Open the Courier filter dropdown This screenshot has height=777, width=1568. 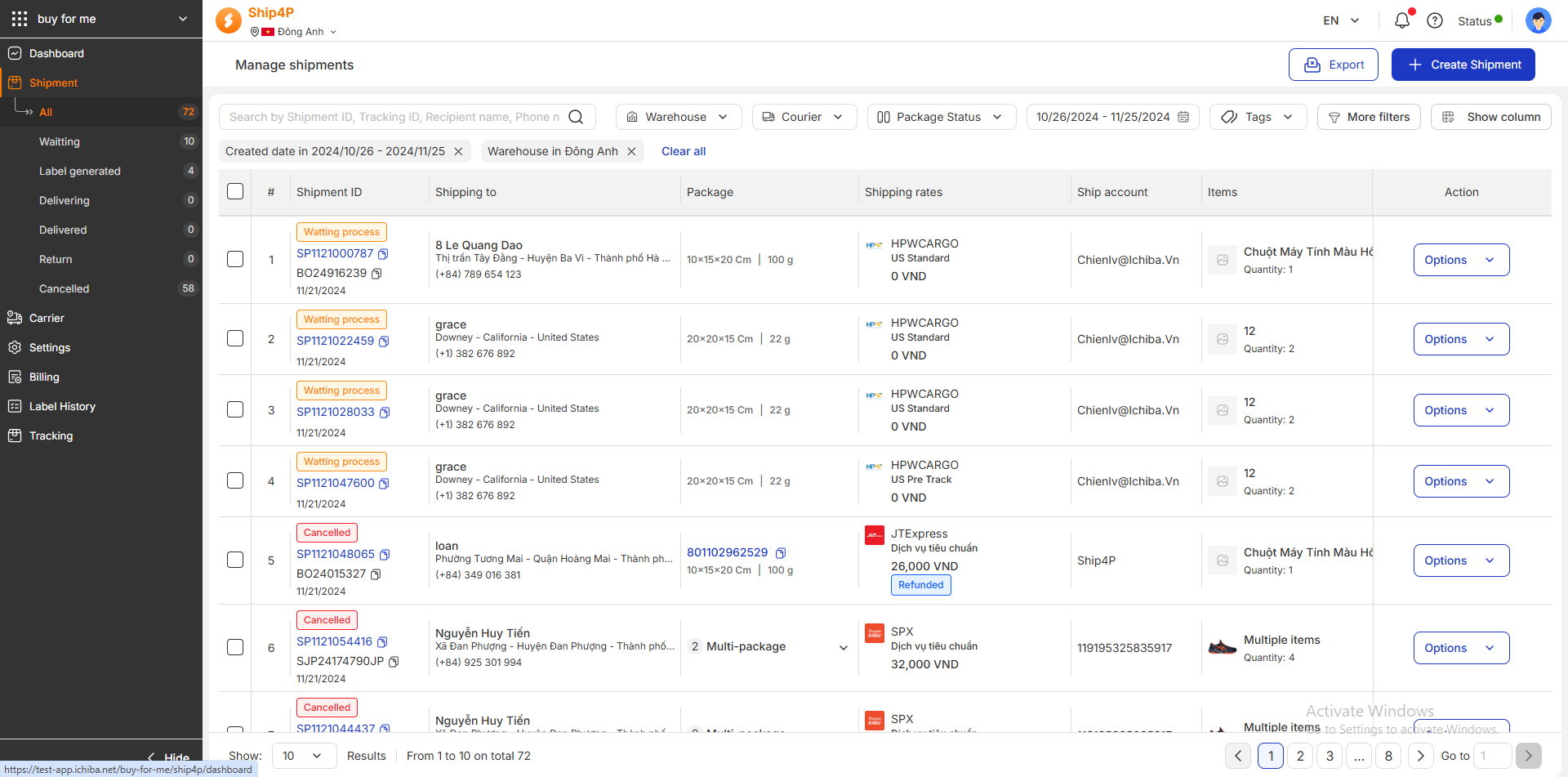804,117
